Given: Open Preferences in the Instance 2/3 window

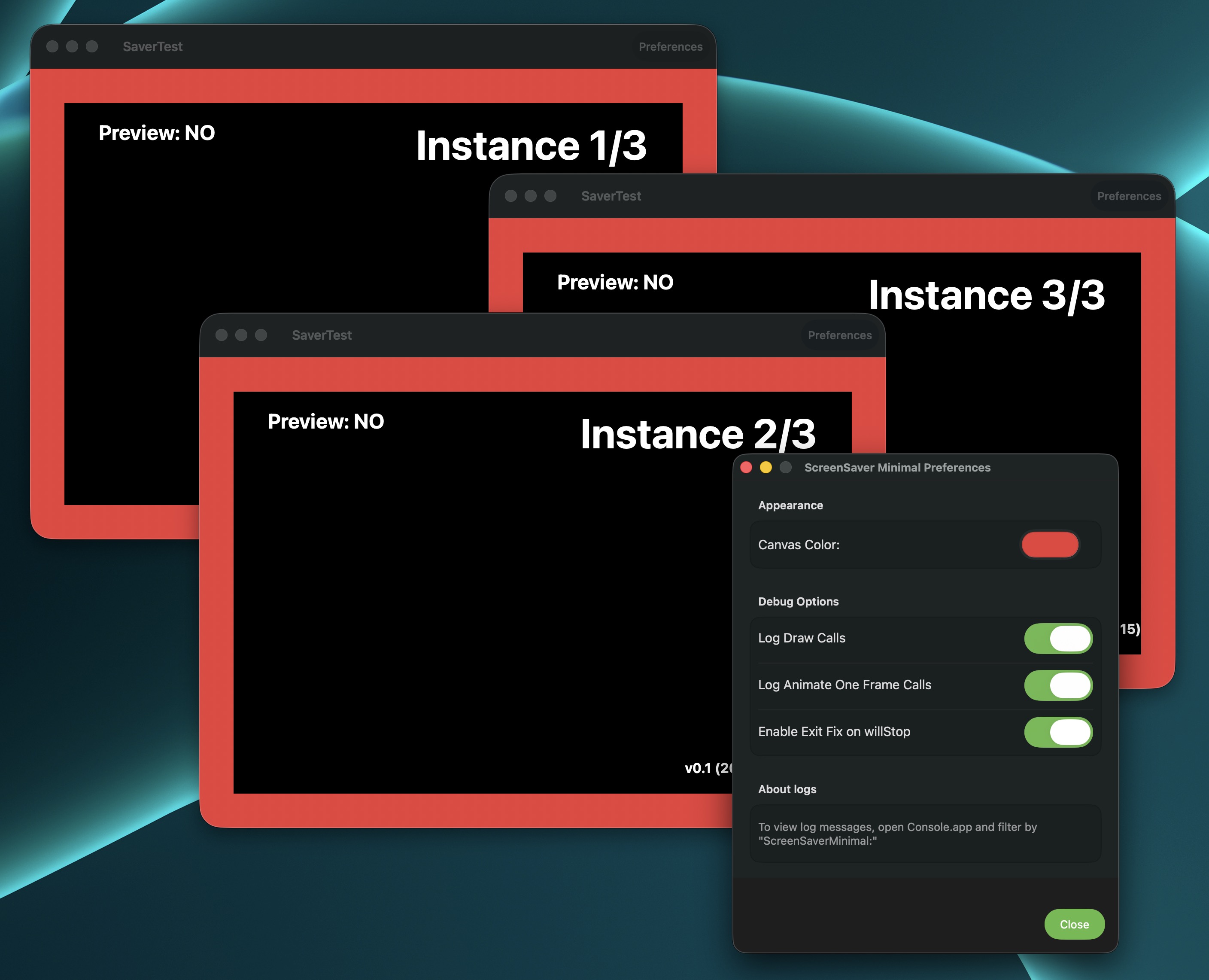Looking at the screenshot, I should click(x=839, y=335).
